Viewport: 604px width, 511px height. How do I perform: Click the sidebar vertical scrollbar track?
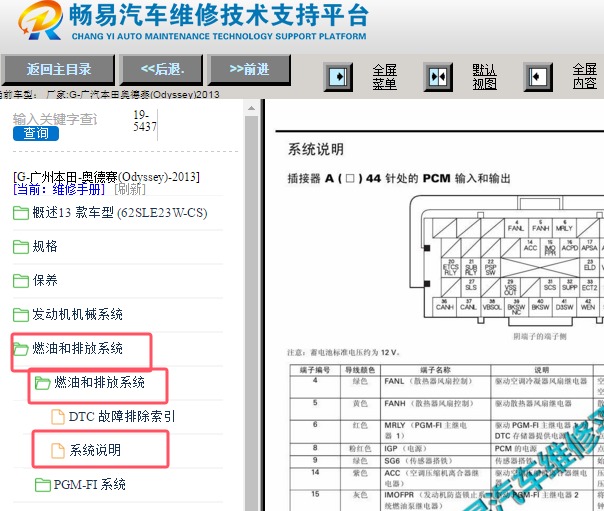[252, 313]
